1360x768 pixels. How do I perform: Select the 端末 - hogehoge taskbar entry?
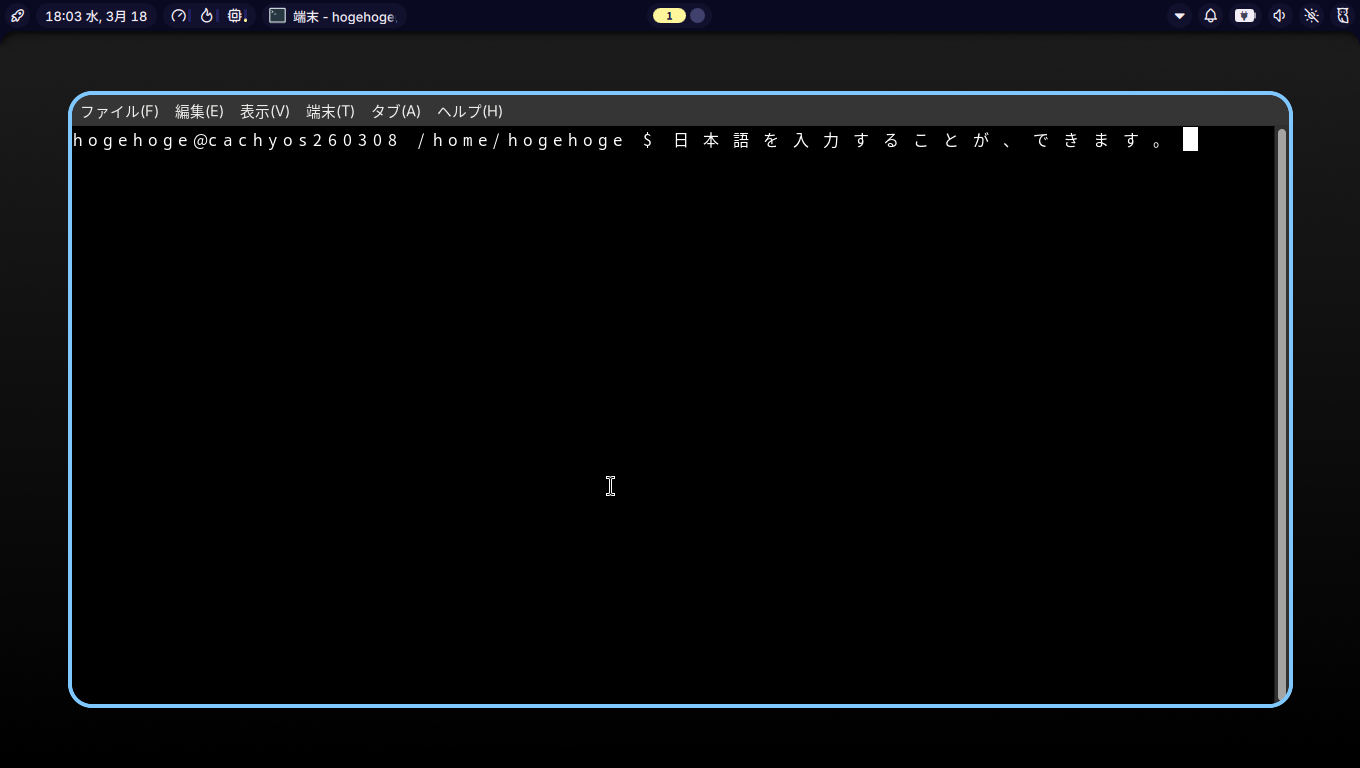[x=334, y=16]
